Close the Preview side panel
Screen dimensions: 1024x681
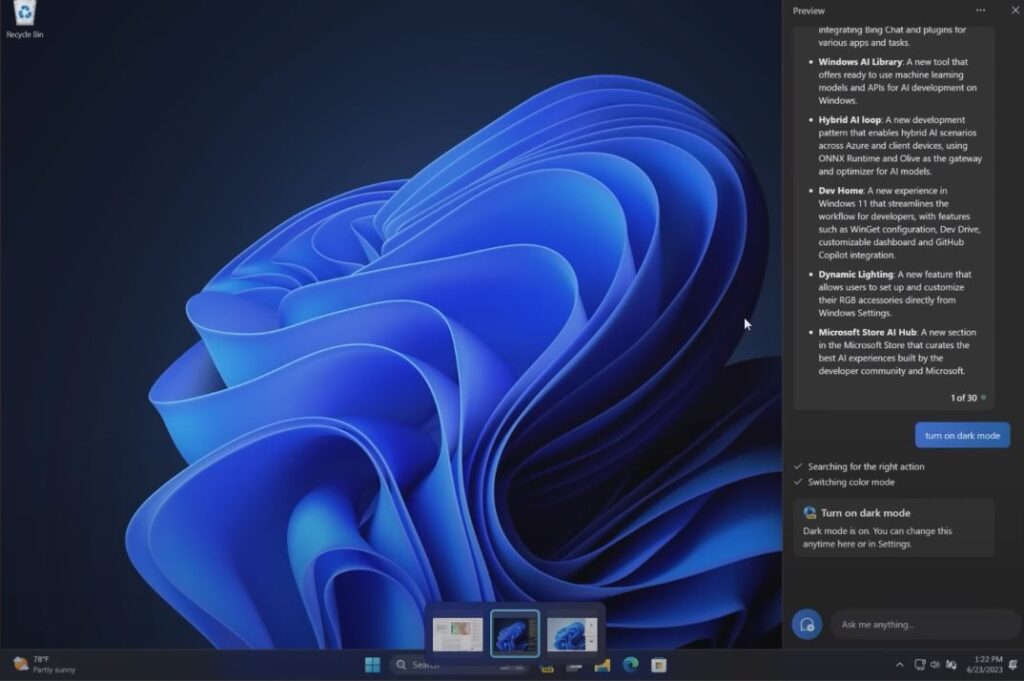point(1016,10)
